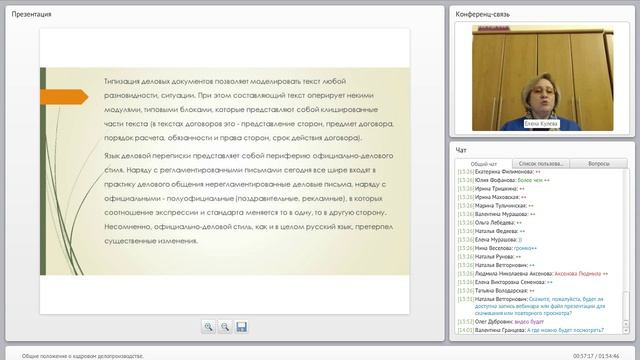The height and width of the screenshot is (360, 640).
Task: Open the Вопросы tab
Action: 599,164
